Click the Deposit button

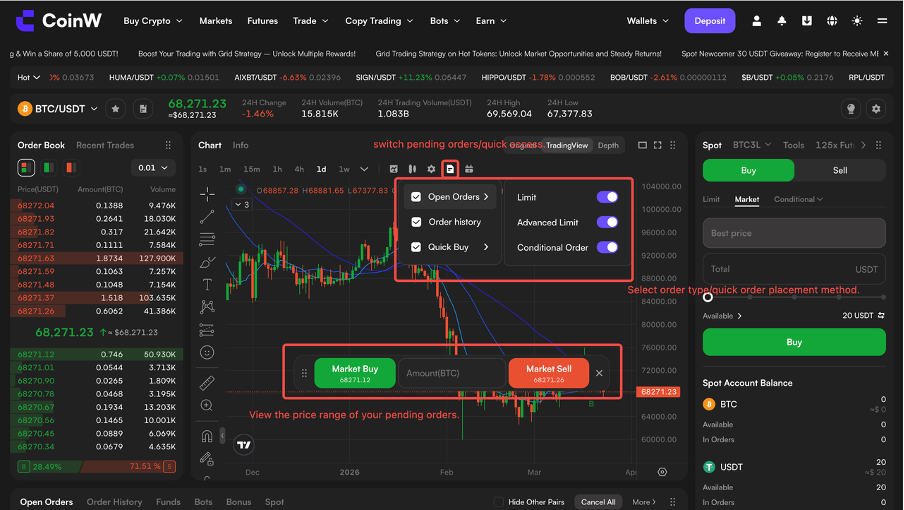tap(710, 21)
